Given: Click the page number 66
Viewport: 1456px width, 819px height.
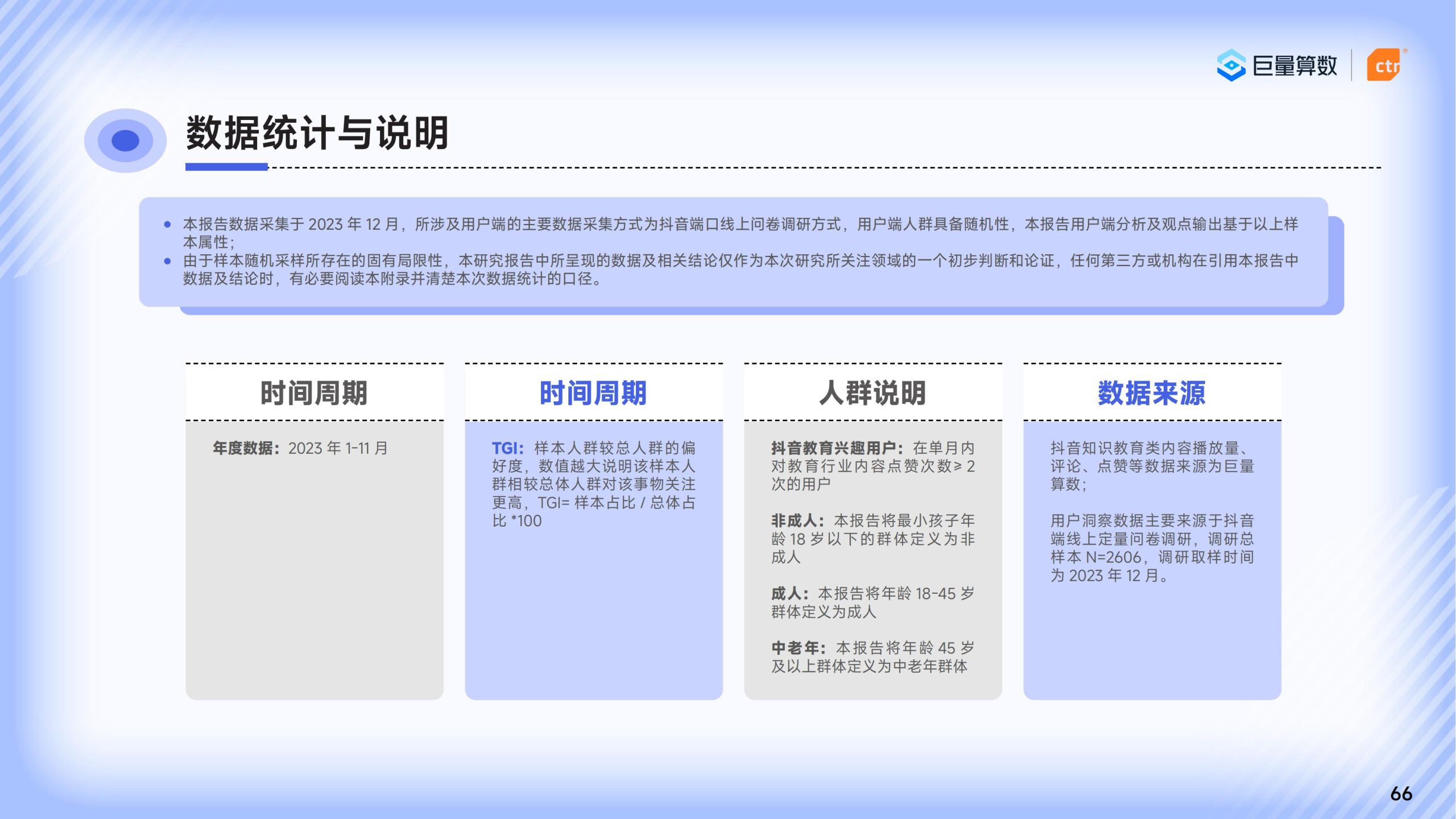Looking at the screenshot, I should click(x=1401, y=793).
